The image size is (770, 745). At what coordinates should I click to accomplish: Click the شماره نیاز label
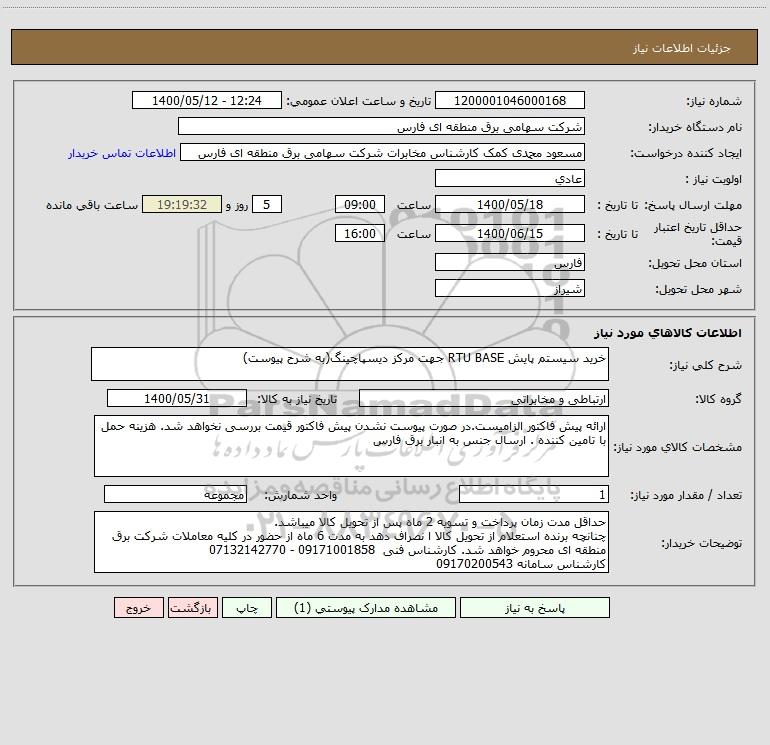click(714, 102)
